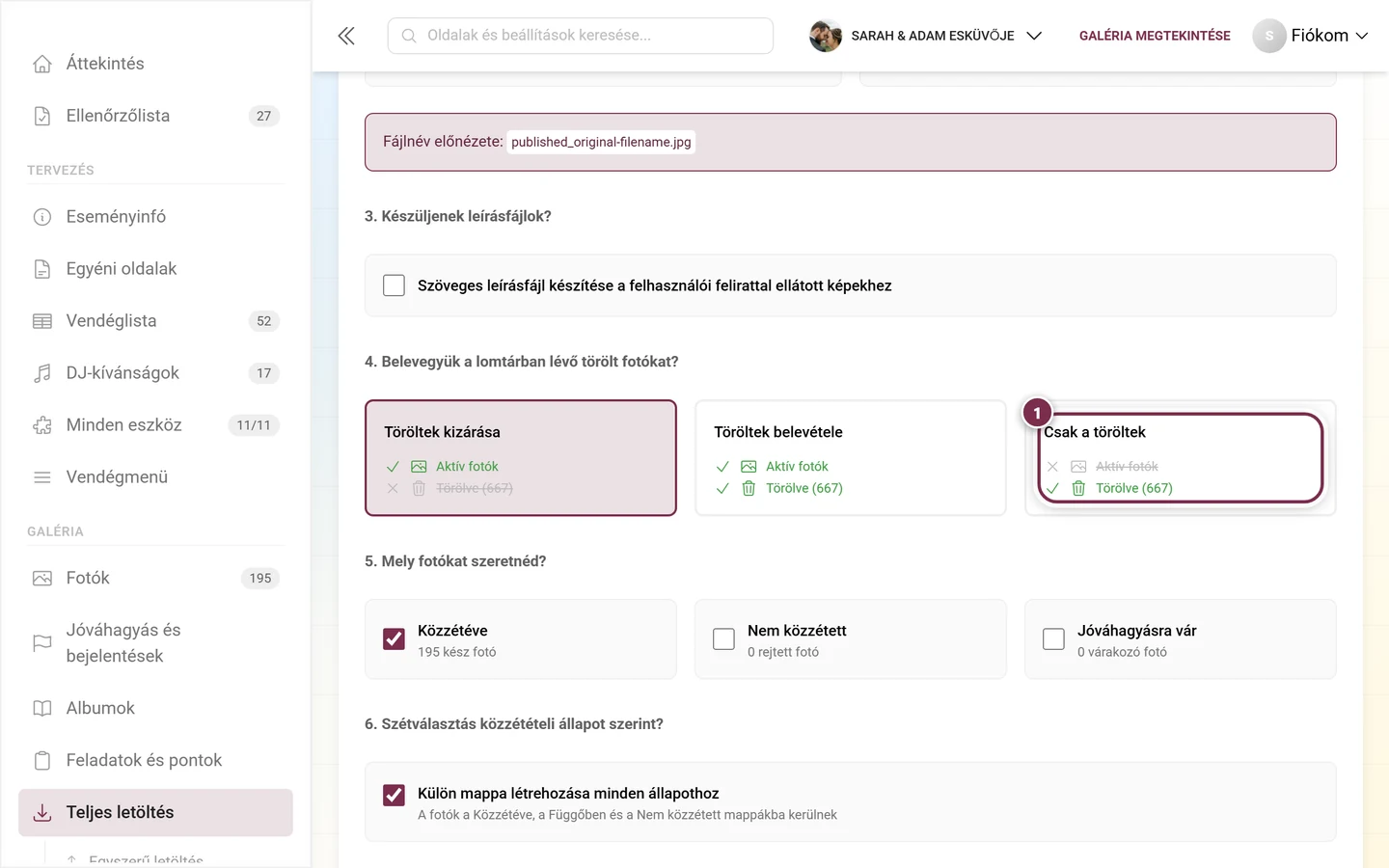Expand the Sarah & Adam Esküvője event dropdown
The image size is (1389, 868).
point(926,36)
